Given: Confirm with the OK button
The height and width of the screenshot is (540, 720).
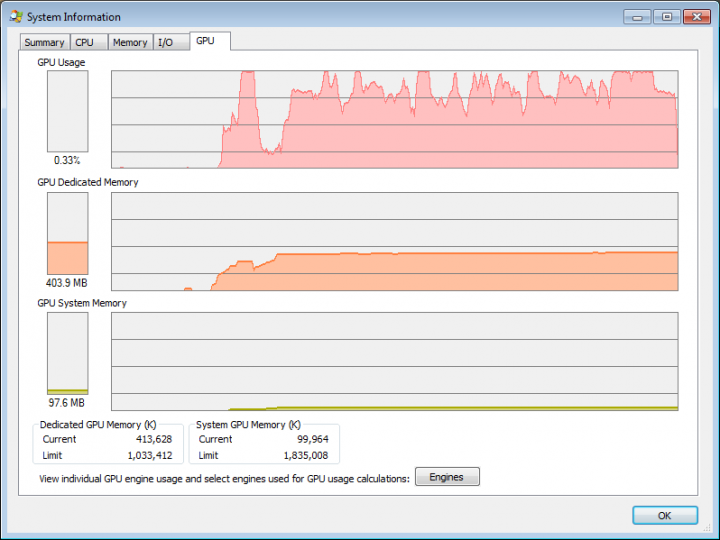Looking at the screenshot, I should coord(665,515).
